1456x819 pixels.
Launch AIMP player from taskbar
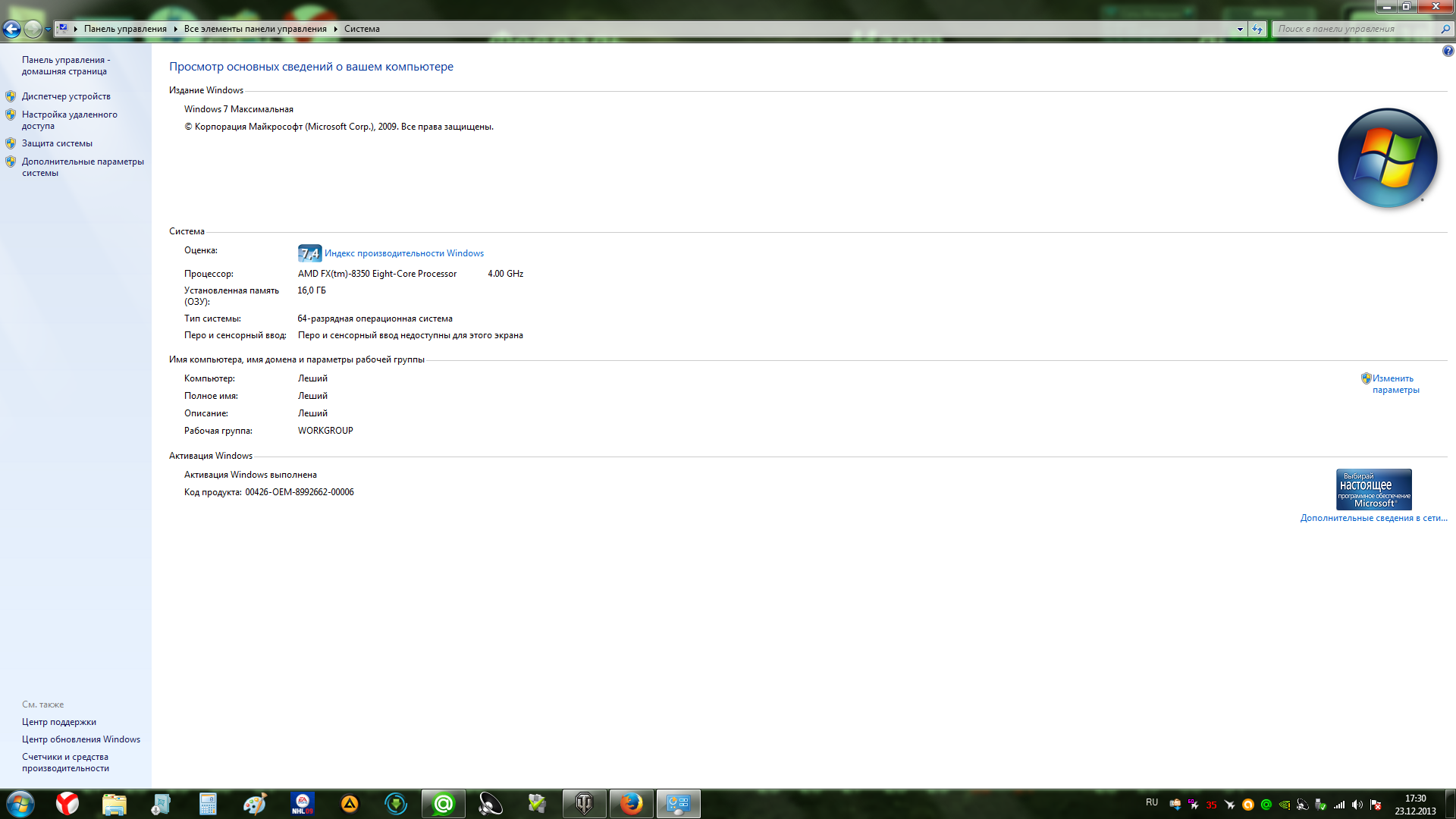pos(349,804)
